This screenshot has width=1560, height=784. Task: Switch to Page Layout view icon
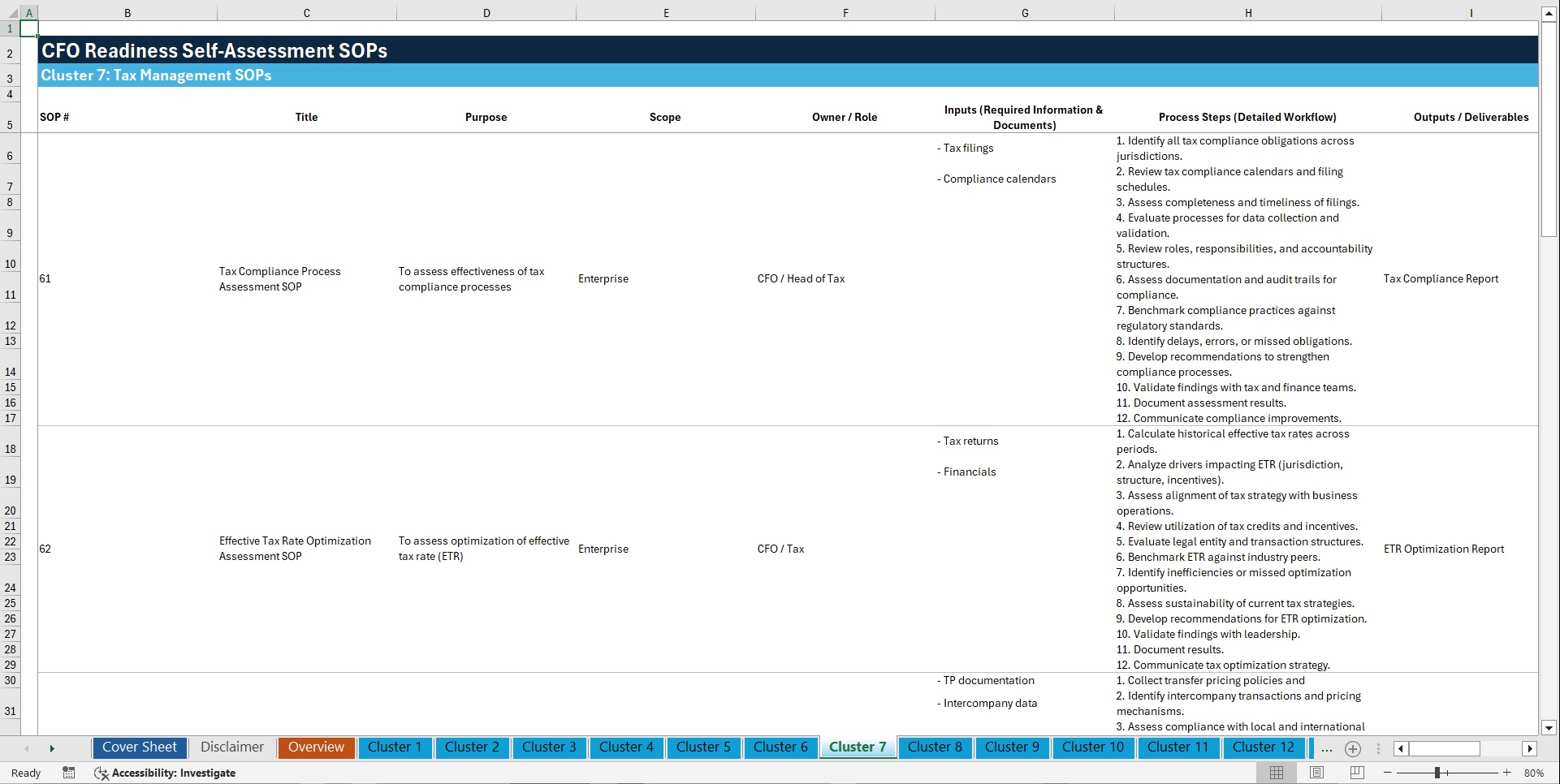point(1316,772)
